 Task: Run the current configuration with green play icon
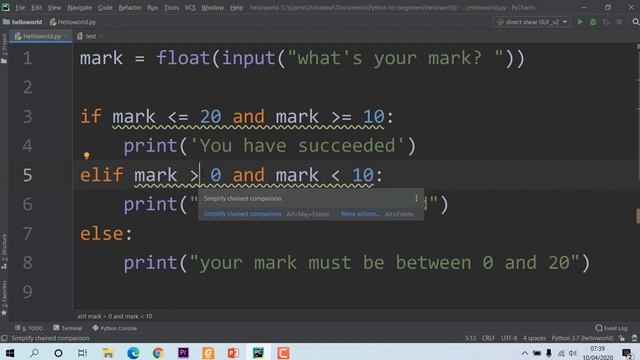tap(580, 22)
